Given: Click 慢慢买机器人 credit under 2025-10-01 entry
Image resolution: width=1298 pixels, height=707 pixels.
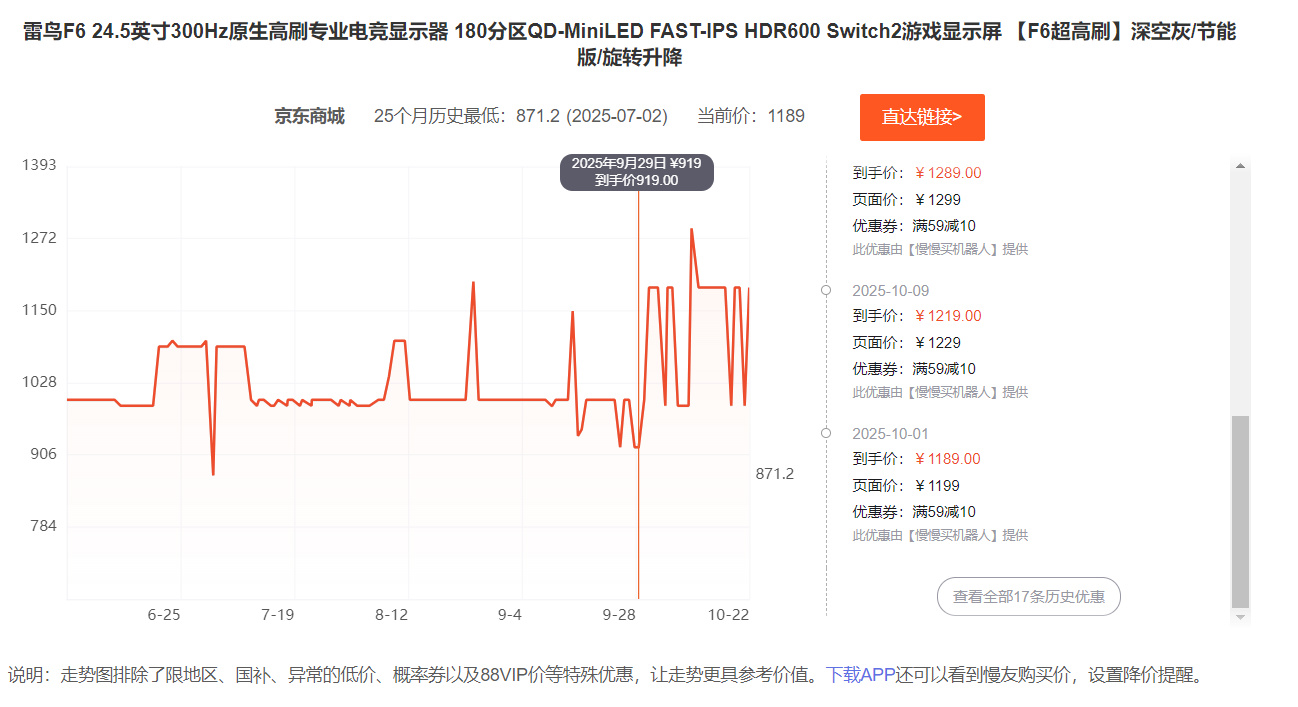Looking at the screenshot, I should tap(940, 536).
